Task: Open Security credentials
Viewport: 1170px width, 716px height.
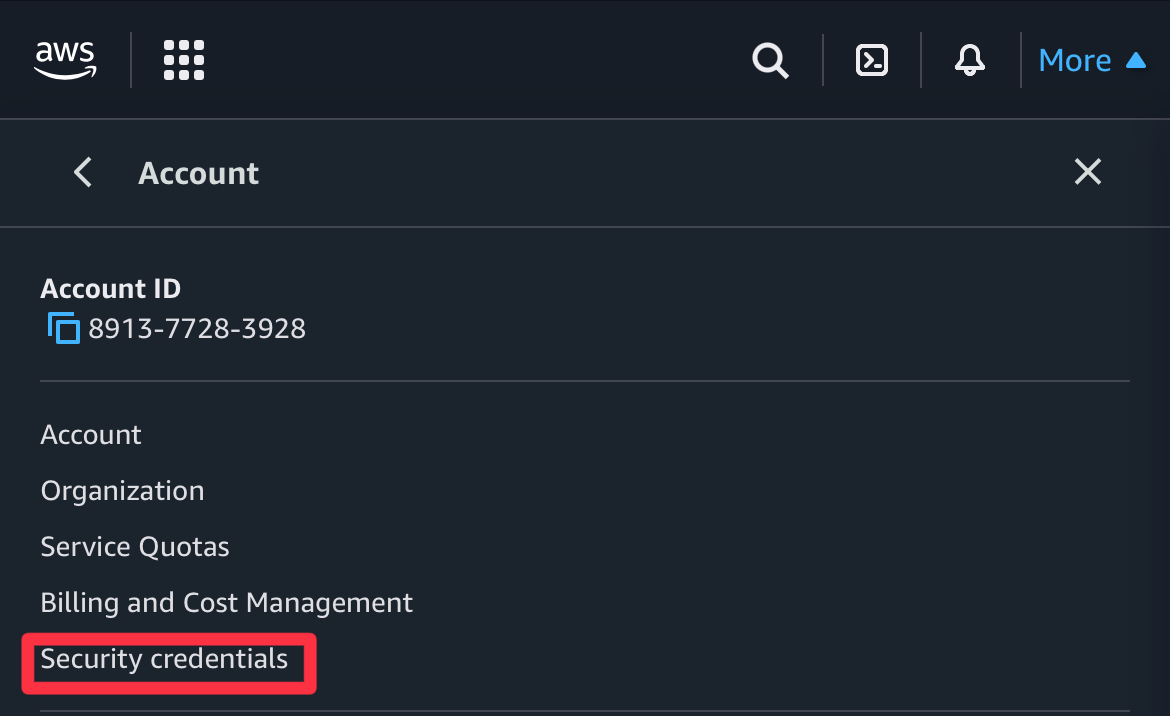Action: coord(164,659)
